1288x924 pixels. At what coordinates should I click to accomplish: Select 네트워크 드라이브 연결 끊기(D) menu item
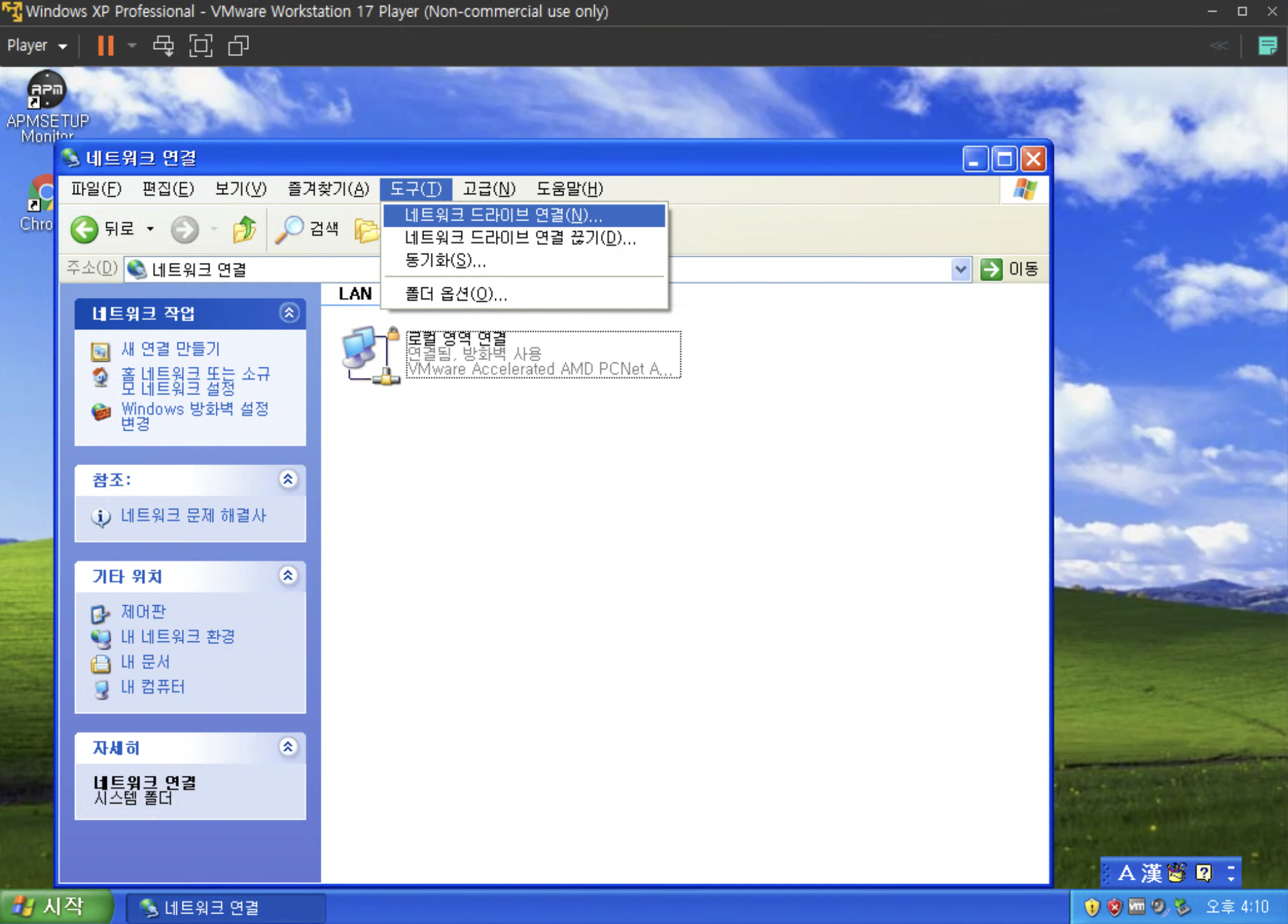[520, 238]
